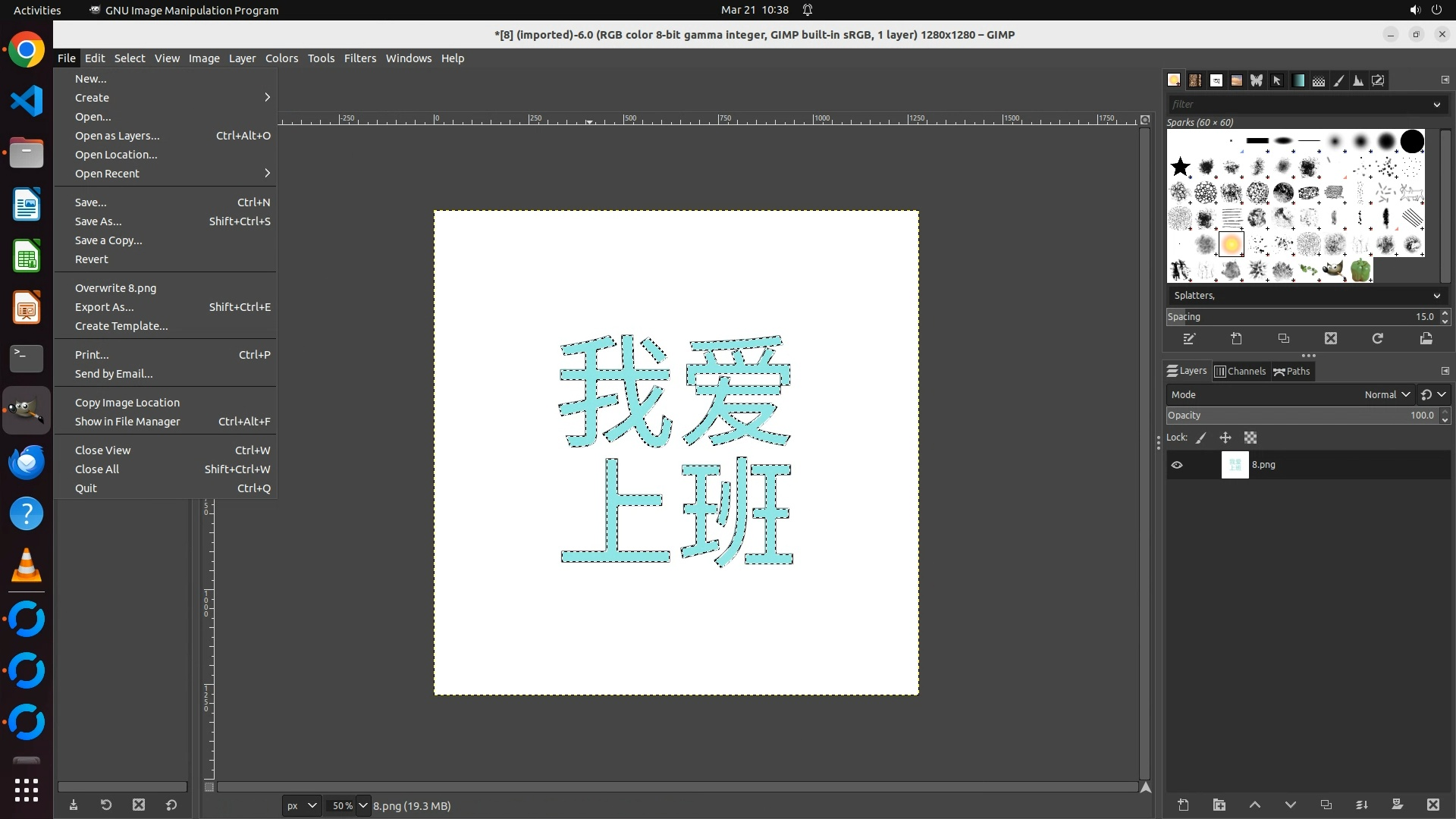Image resolution: width=1456 pixels, height=819 pixels.
Task: Expand the Splatters brush tag dropdown
Action: [x=1436, y=296]
